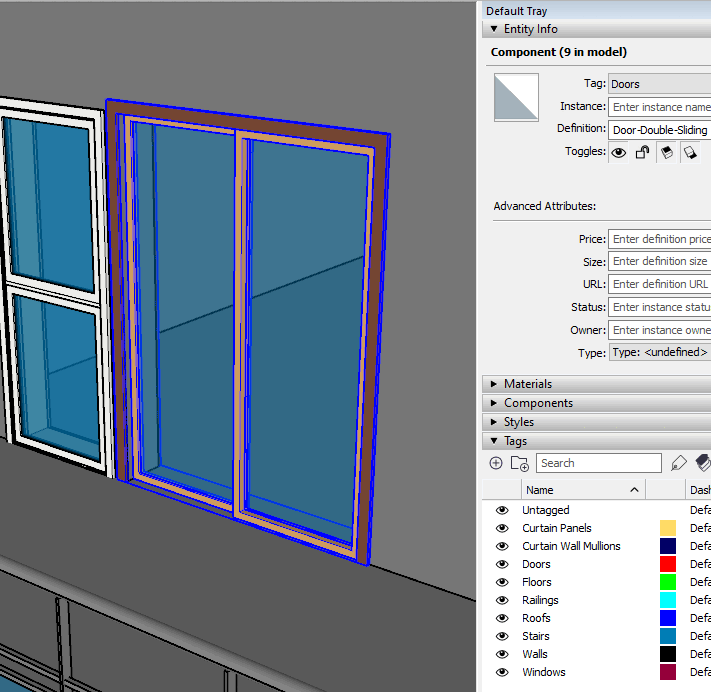Toggle the cast shadows icon
Image resolution: width=711 pixels, height=692 pixels.
[666, 152]
